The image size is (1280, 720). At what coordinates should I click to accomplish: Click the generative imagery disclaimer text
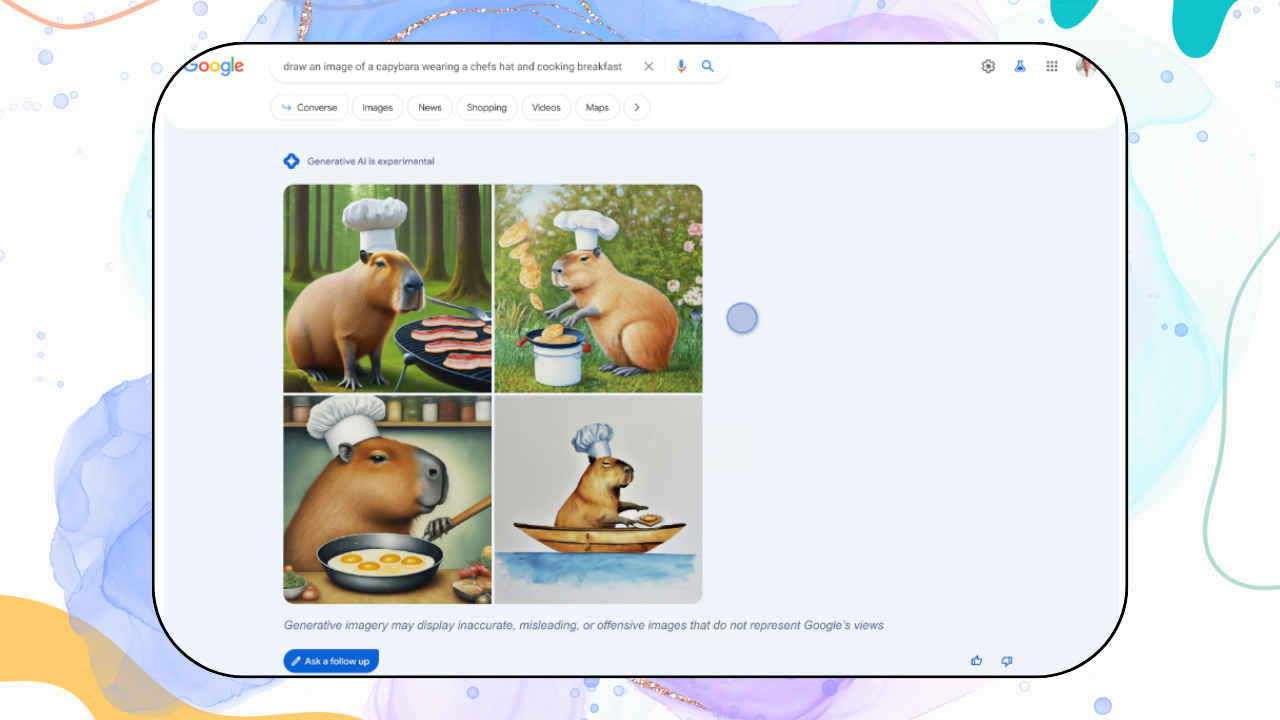pyautogui.click(x=584, y=625)
